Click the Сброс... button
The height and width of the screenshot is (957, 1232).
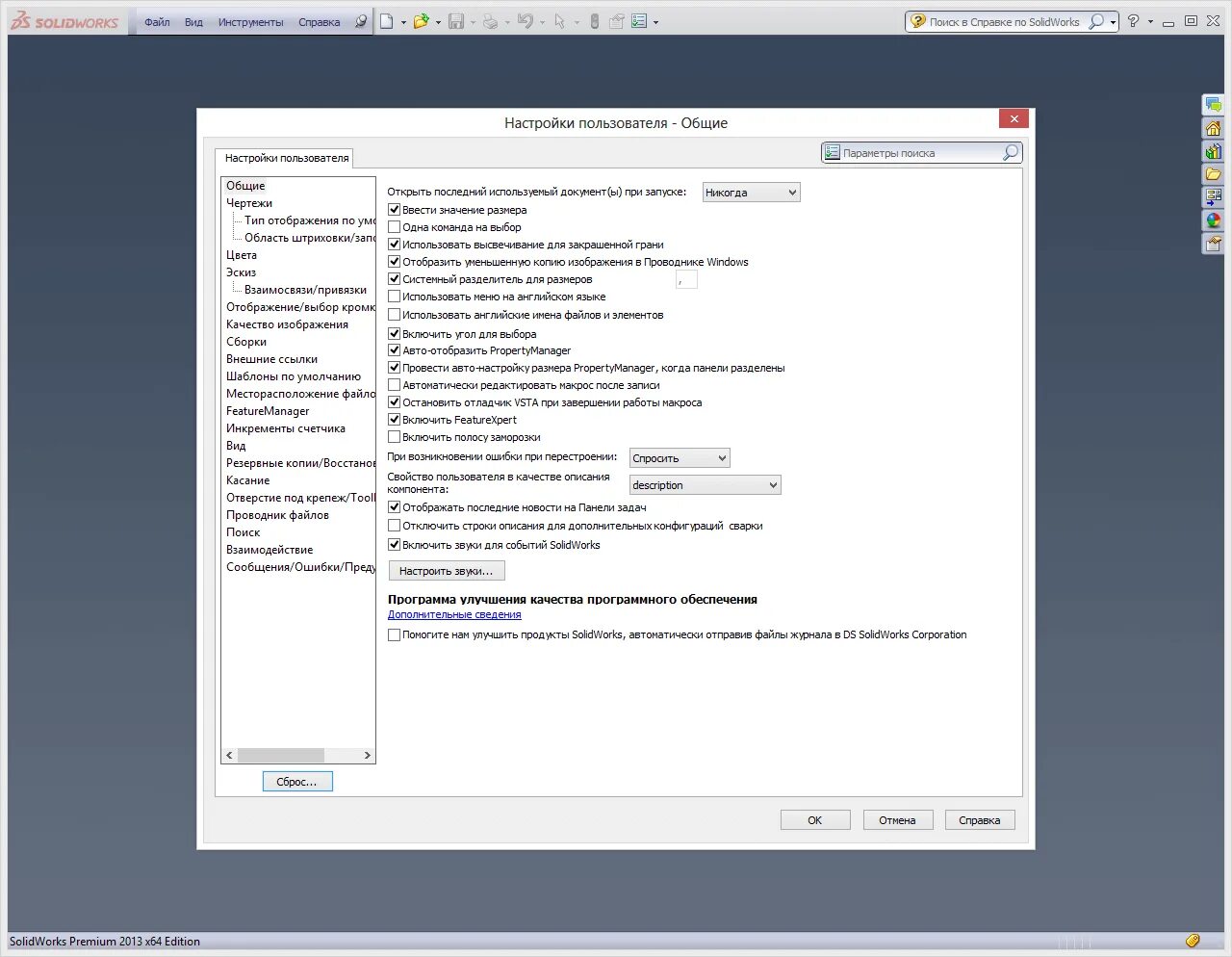[297, 782]
